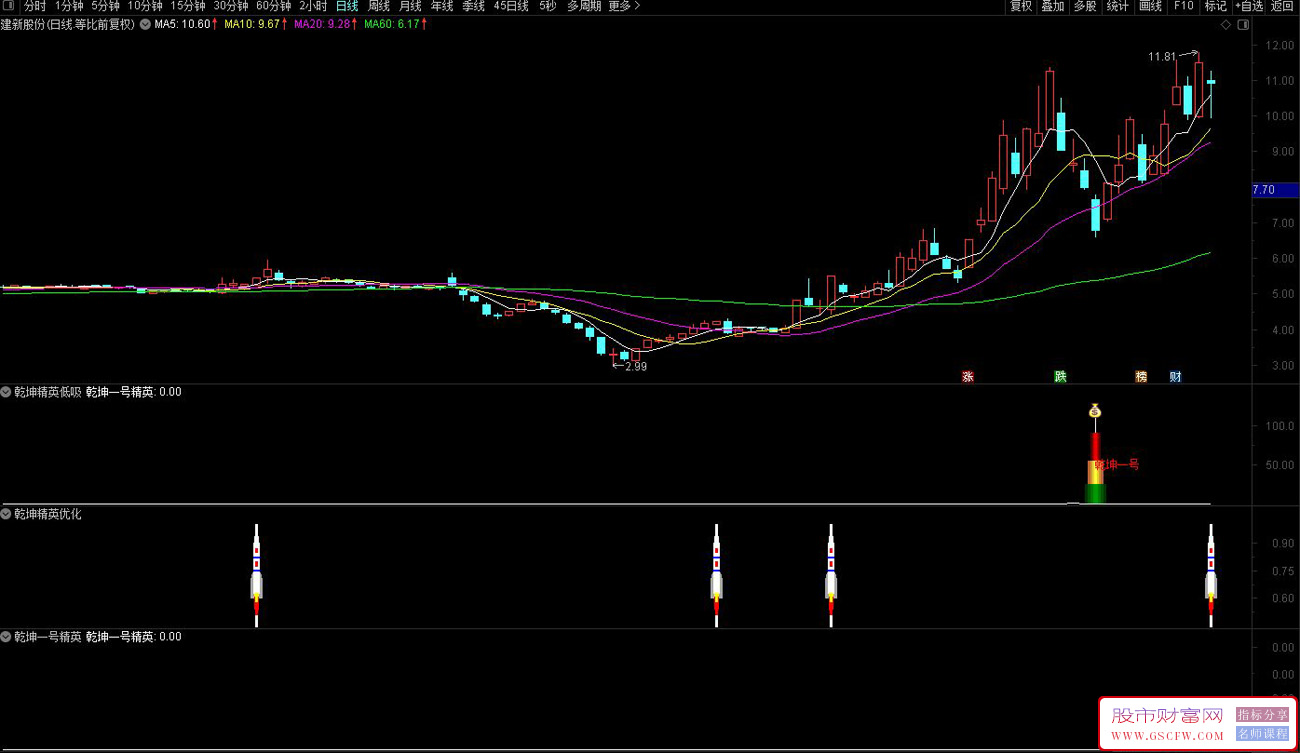Add stock via +自选 button
The image size is (1300, 753).
(1249, 6)
